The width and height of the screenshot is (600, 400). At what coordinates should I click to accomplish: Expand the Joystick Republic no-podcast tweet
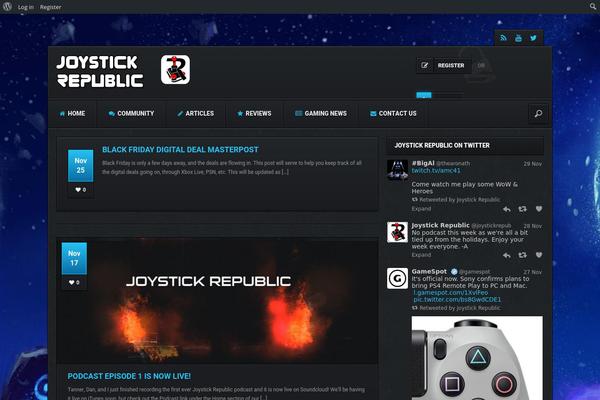[421, 255]
